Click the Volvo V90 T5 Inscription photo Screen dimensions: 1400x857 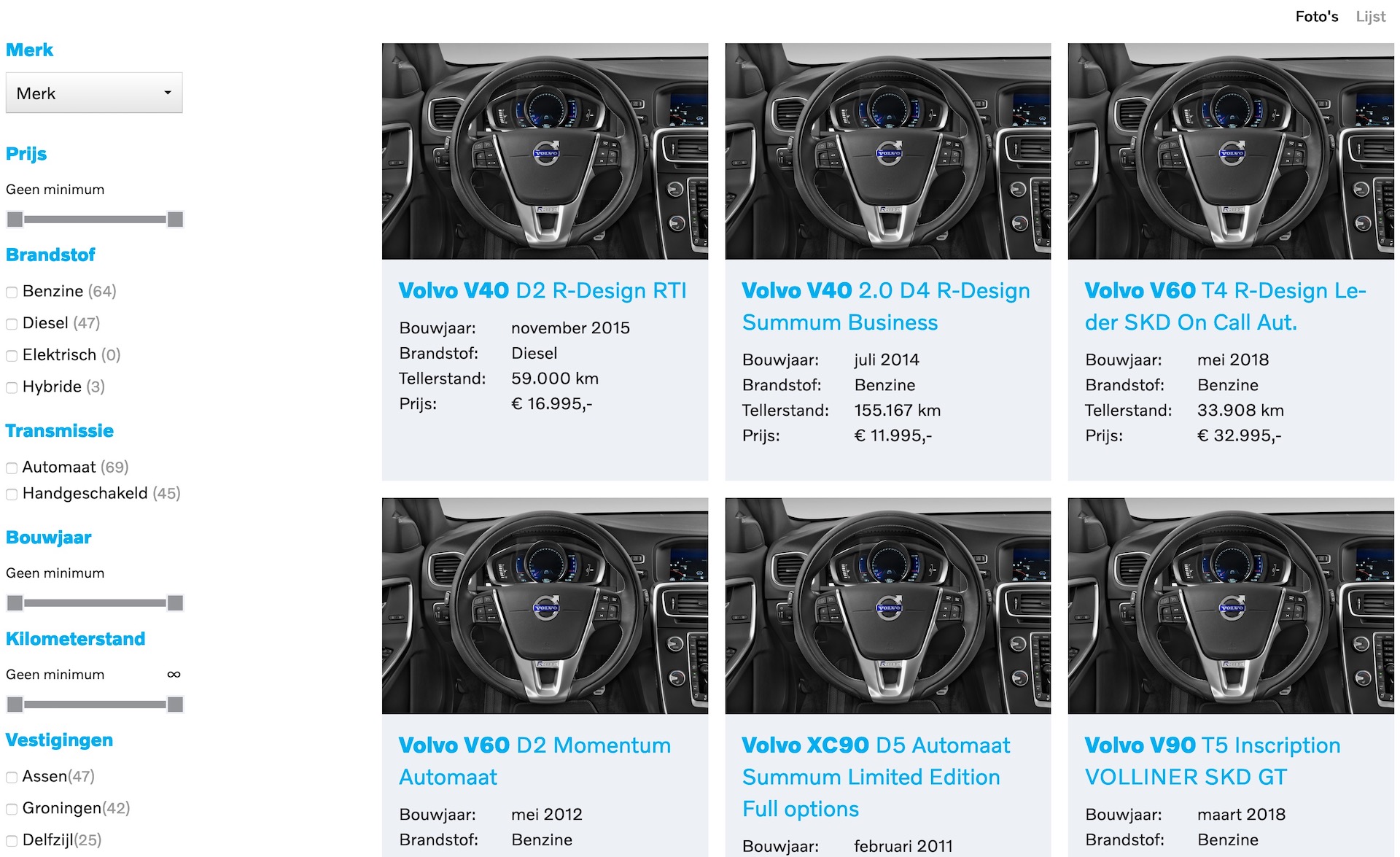(1231, 605)
